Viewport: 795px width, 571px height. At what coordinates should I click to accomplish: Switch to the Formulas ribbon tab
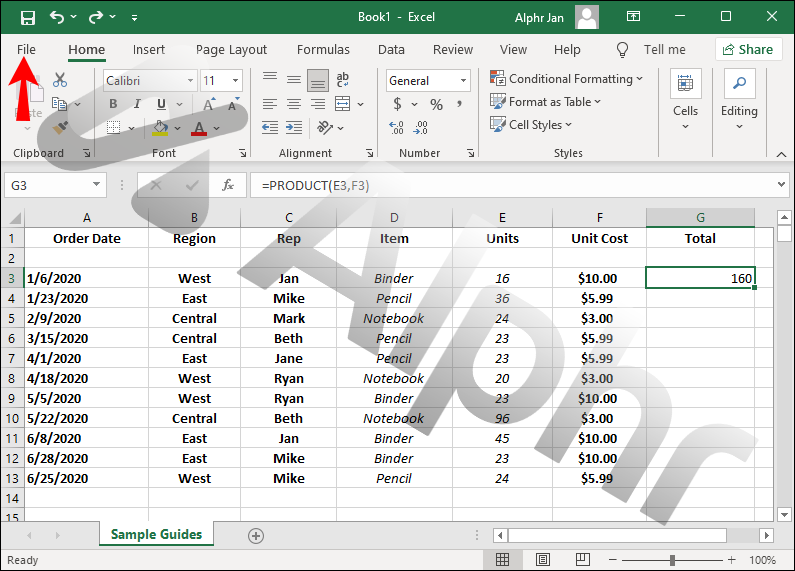coord(323,50)
